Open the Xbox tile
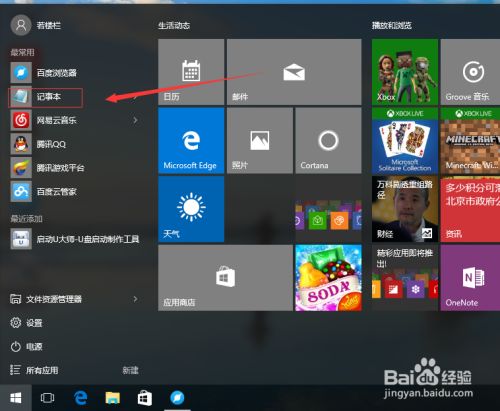This screenshot has width=500, height=411. (405, 72)
